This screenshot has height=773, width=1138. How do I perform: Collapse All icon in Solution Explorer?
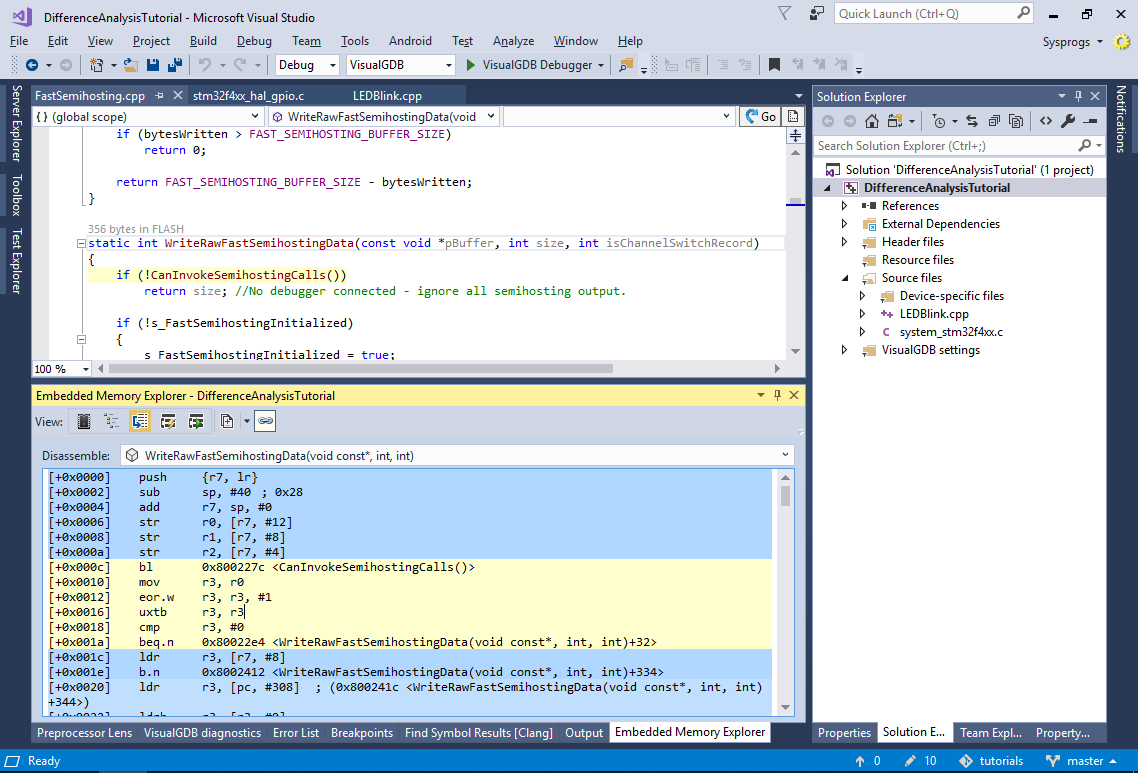pyautogui.click(x=994, y=121)
